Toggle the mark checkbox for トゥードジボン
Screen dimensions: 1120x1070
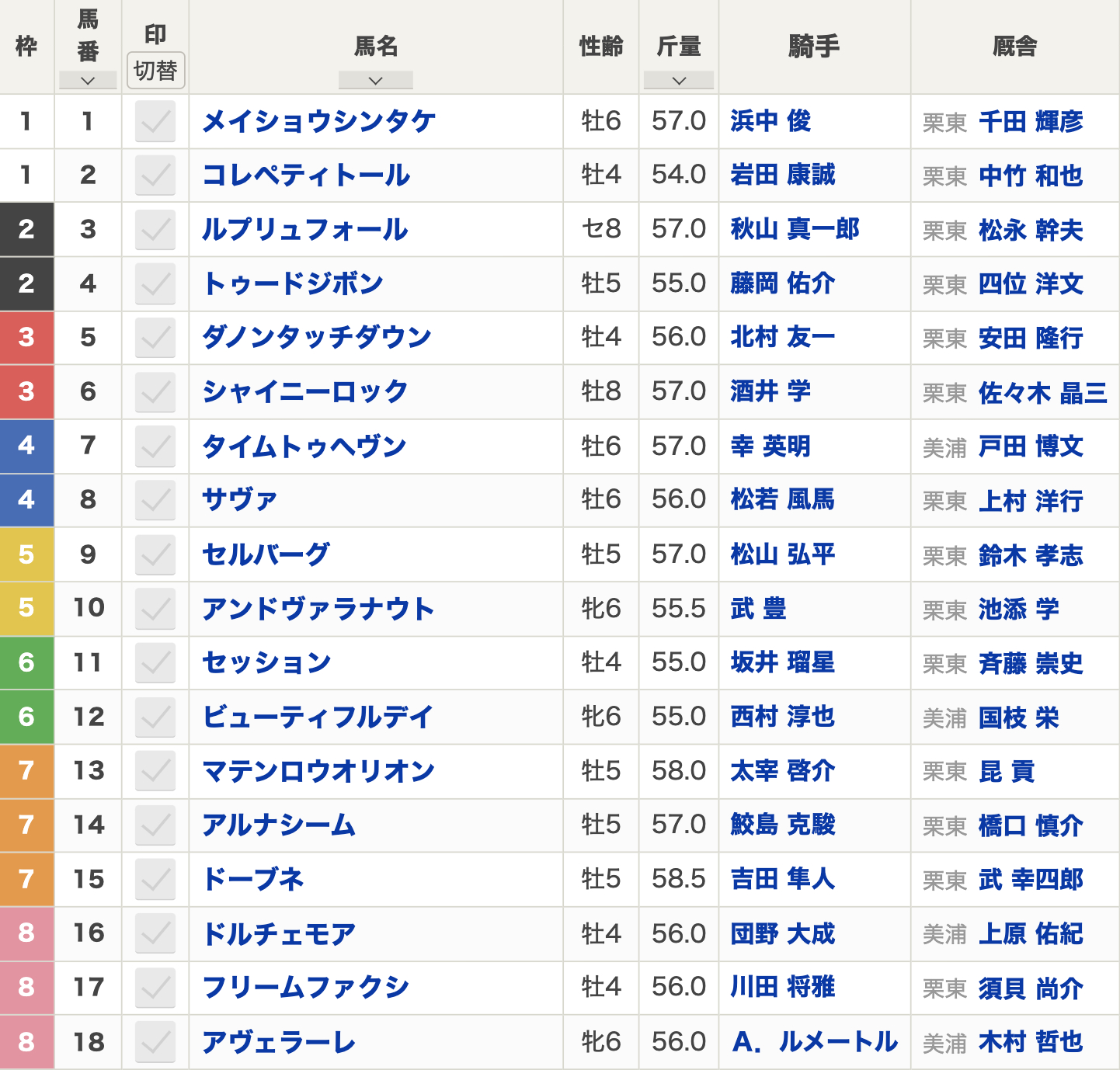tap(155, 284)
